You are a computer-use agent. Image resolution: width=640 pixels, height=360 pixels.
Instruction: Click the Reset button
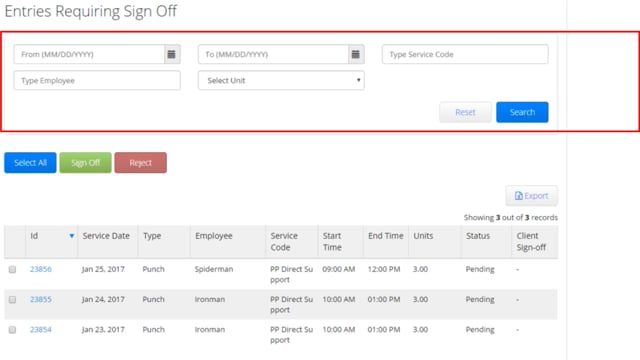(x=465, y=112)
